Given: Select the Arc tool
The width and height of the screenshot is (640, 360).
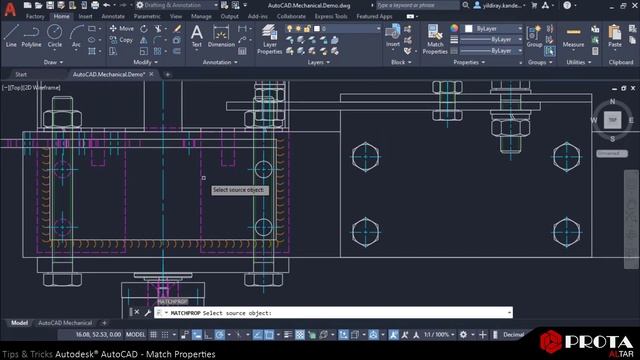Looking at the screenshot, I should (76, 36).
